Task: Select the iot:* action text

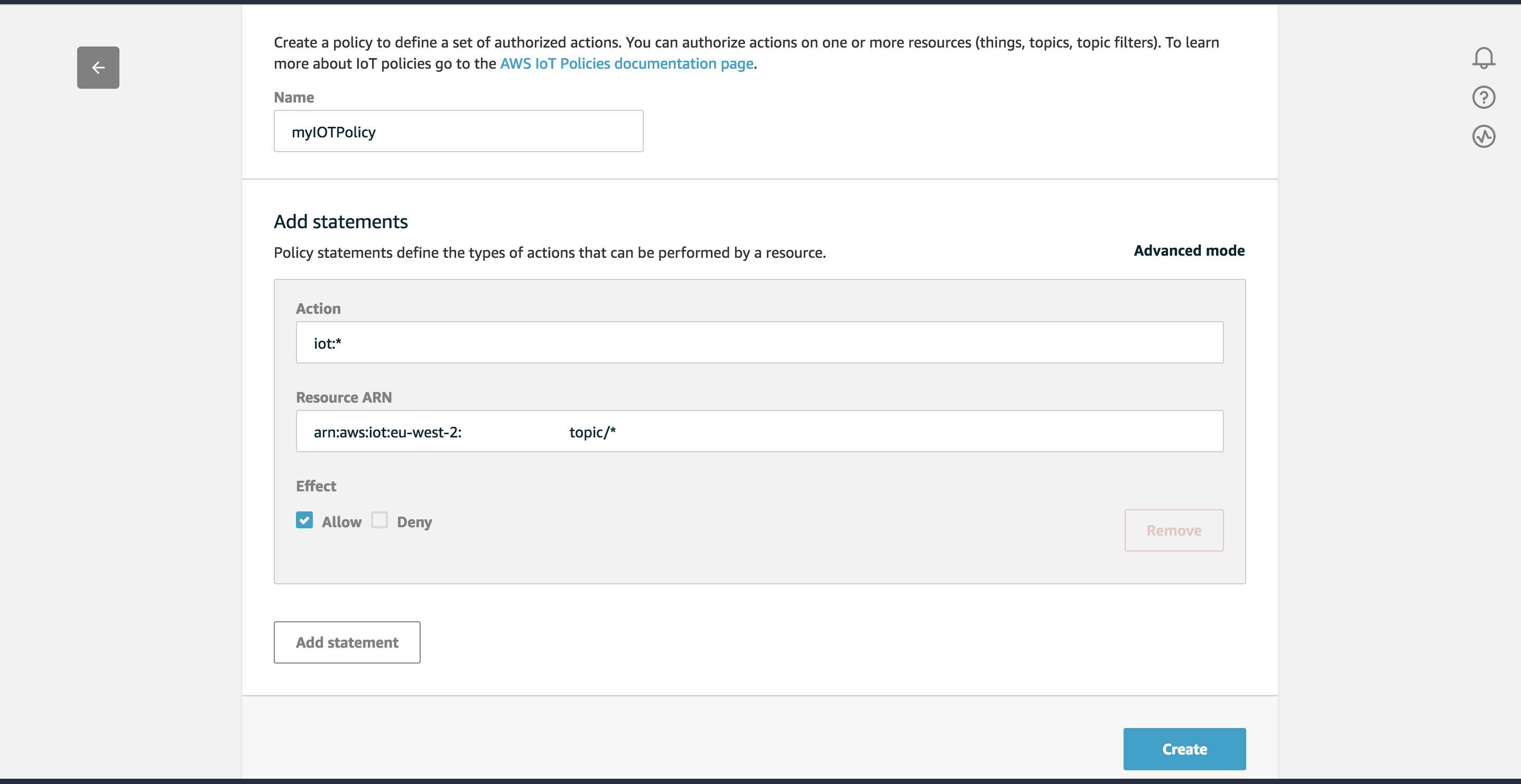Action: [327, 342]
